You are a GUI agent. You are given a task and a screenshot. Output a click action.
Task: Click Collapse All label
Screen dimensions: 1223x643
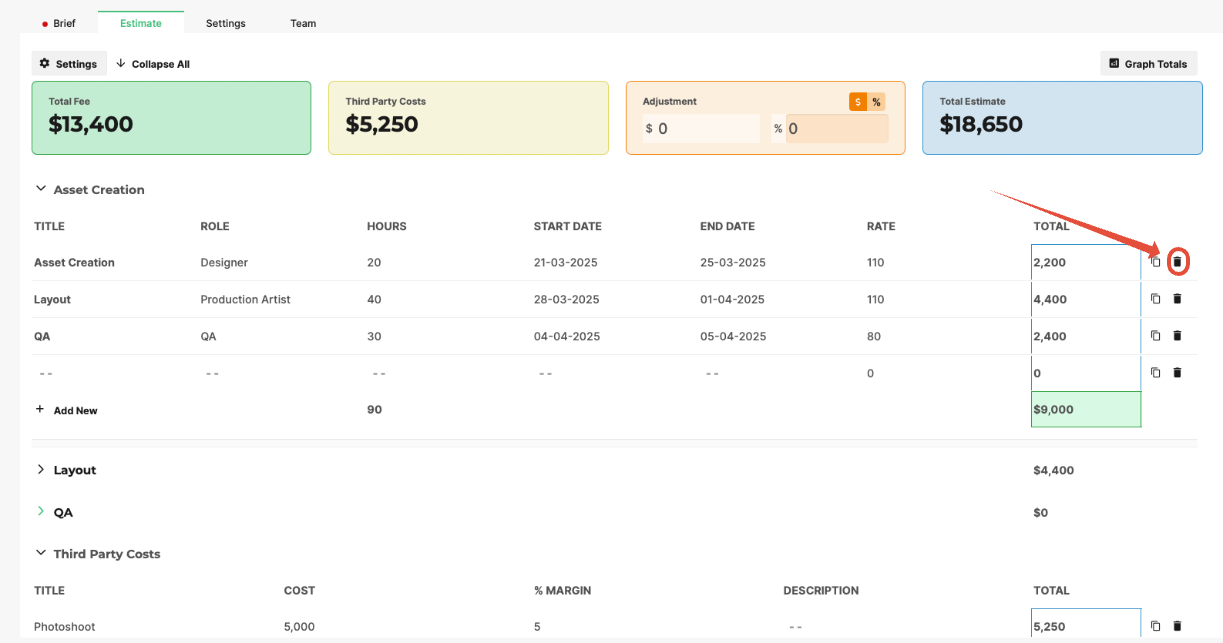pyautogui.click(x=160, y=64)
